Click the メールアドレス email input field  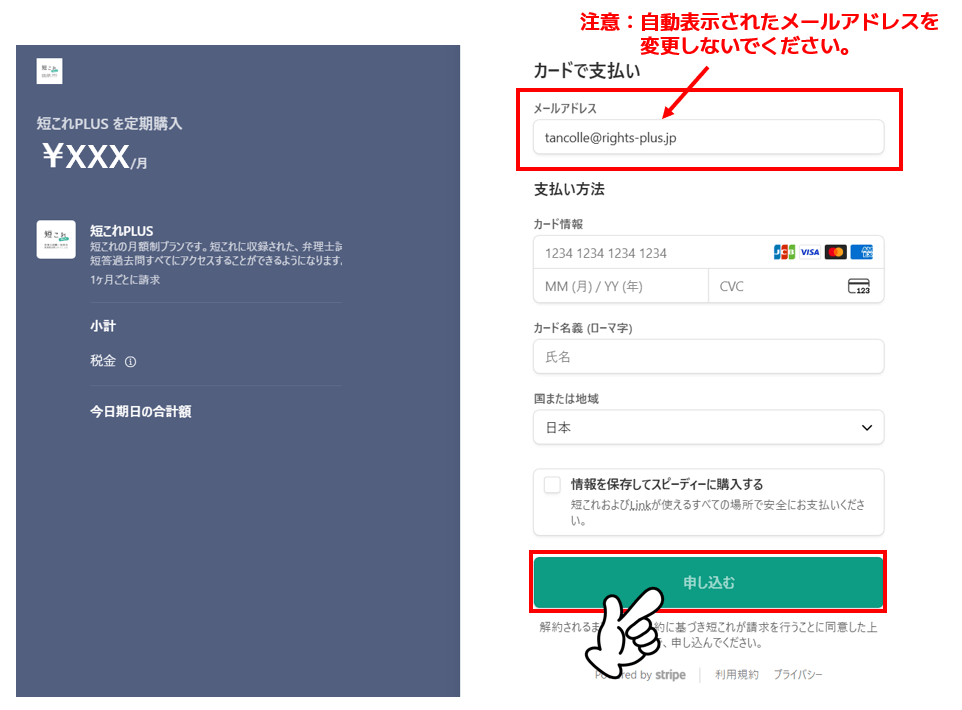[708, 137]
